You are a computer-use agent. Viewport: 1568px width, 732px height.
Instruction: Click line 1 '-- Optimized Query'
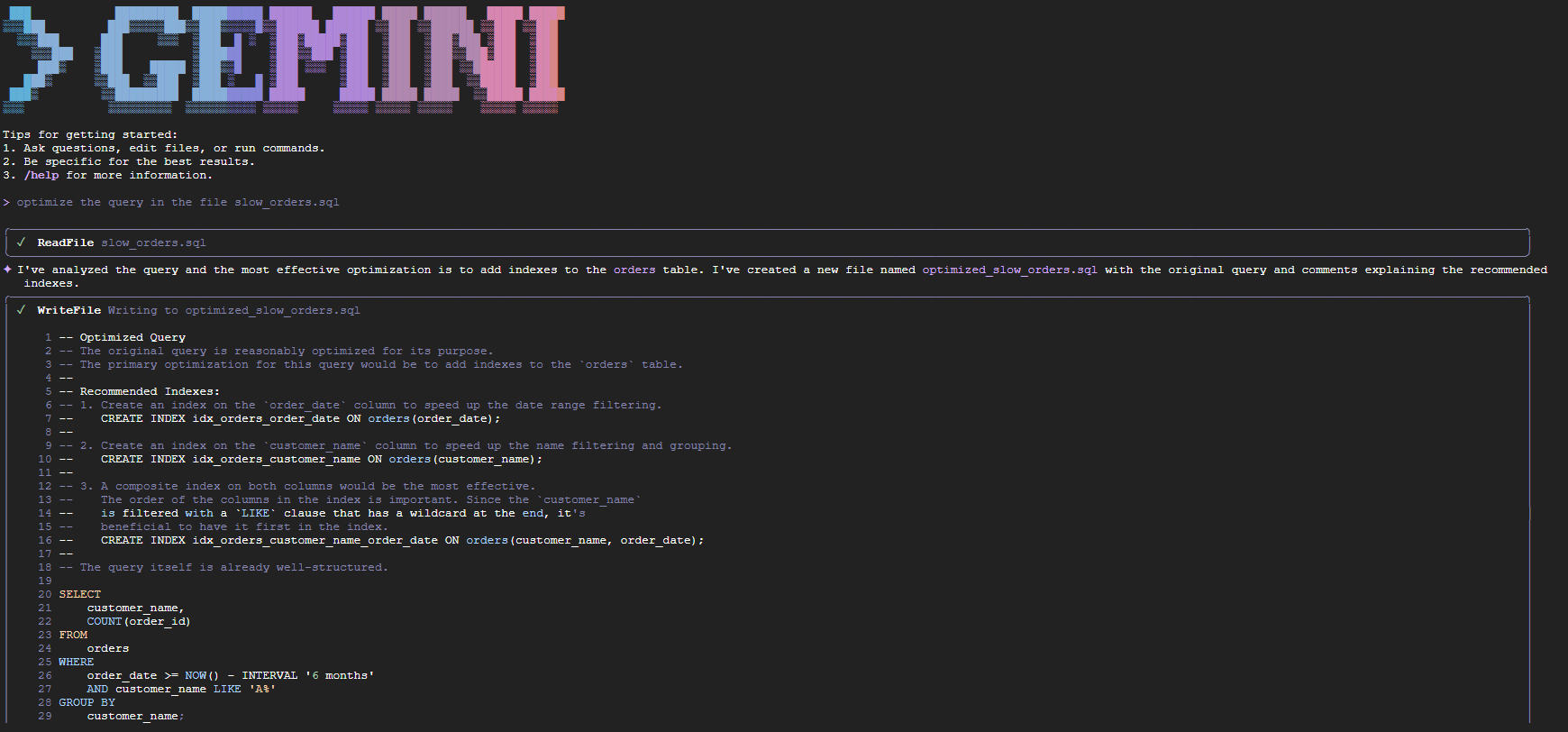(x=123, y=337)
